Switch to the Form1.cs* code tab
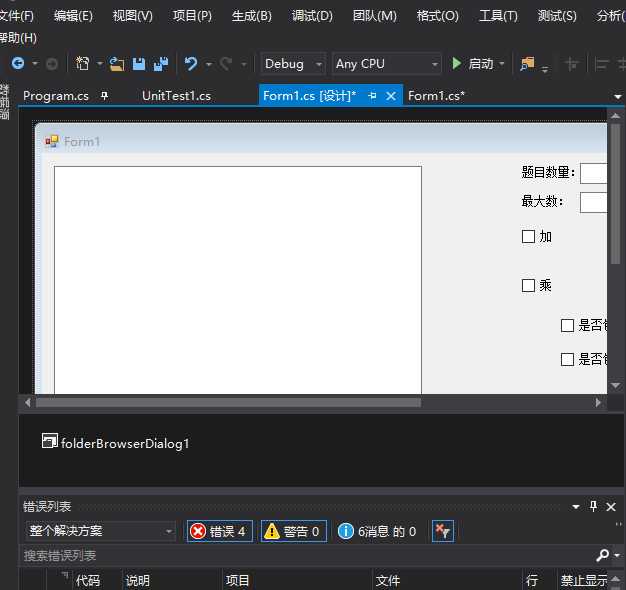The height and width of the screenshot is (590, 626). click(x=436, y=96)
